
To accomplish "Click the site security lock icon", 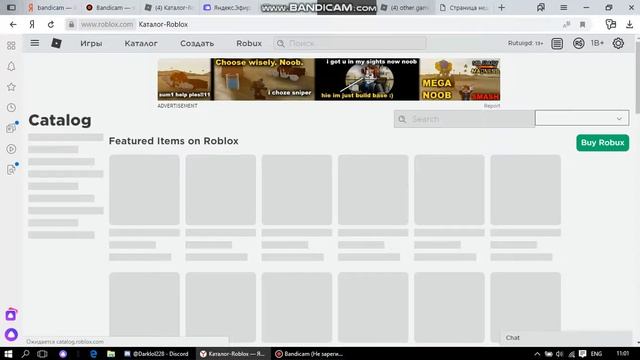I will click(x=71, y=24).
